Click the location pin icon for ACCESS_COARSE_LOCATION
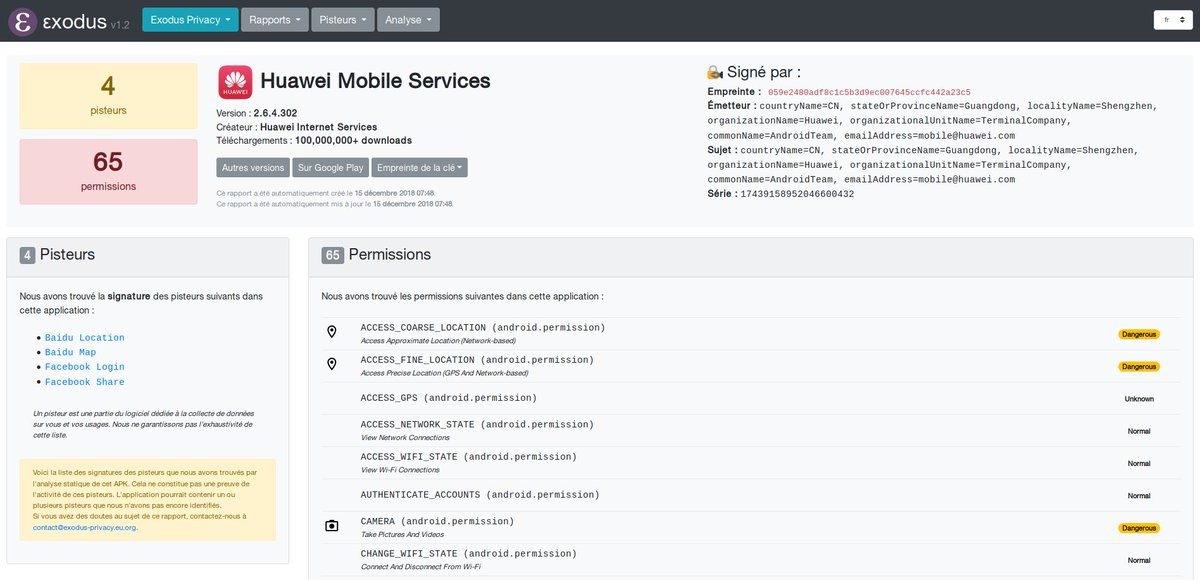 click(x=332, y=332)
